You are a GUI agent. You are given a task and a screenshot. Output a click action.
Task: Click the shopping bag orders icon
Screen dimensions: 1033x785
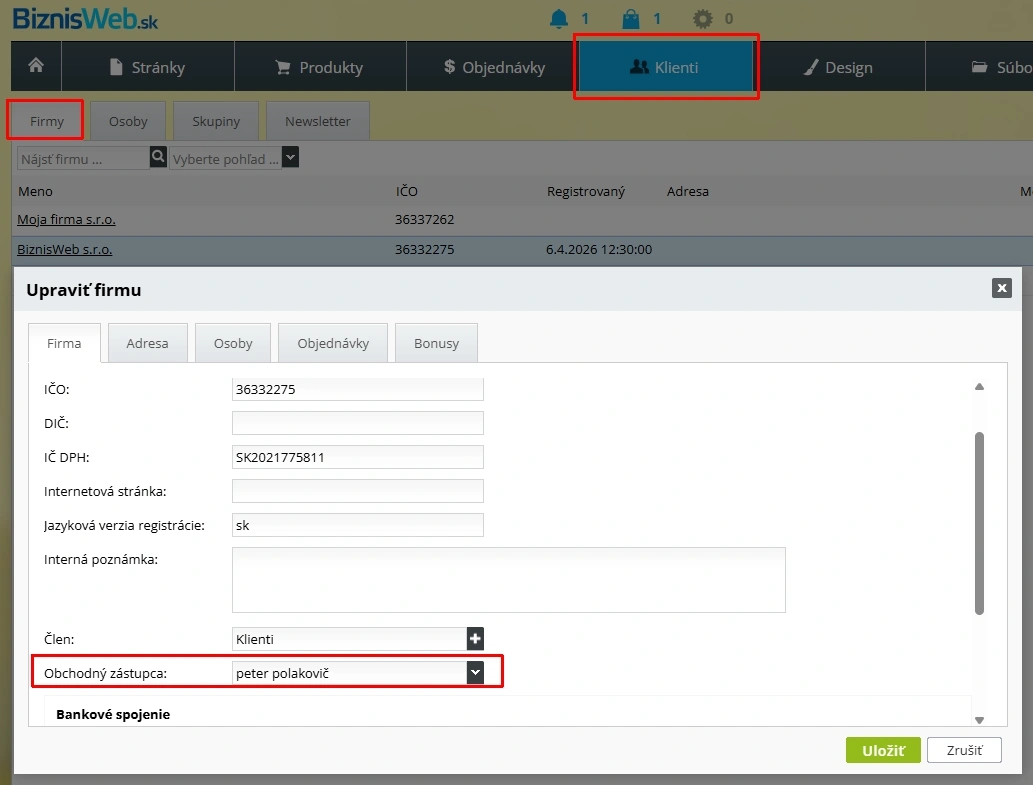click(630, 18)
